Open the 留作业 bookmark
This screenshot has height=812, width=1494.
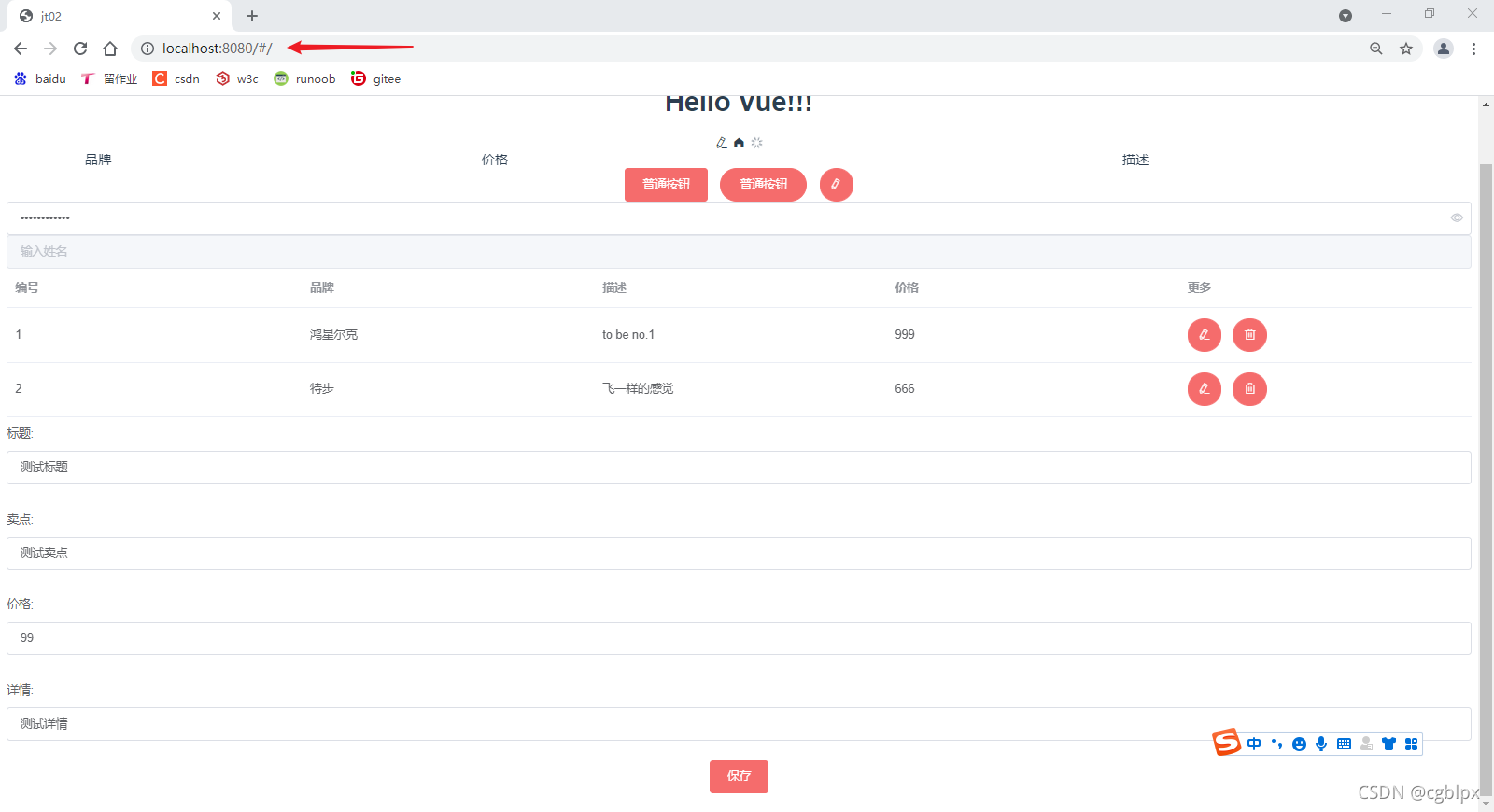tap(109, 79)
